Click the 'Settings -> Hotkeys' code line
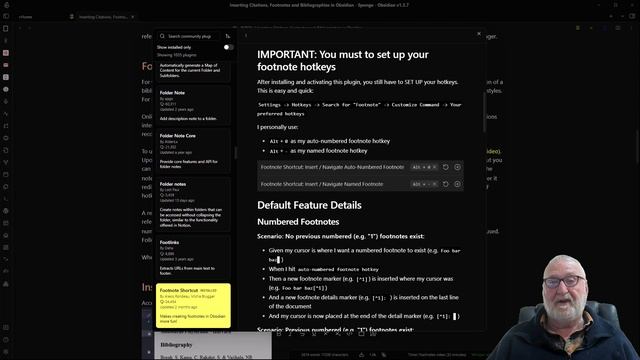Screen dimensions: 640x360 coord(360,109)
